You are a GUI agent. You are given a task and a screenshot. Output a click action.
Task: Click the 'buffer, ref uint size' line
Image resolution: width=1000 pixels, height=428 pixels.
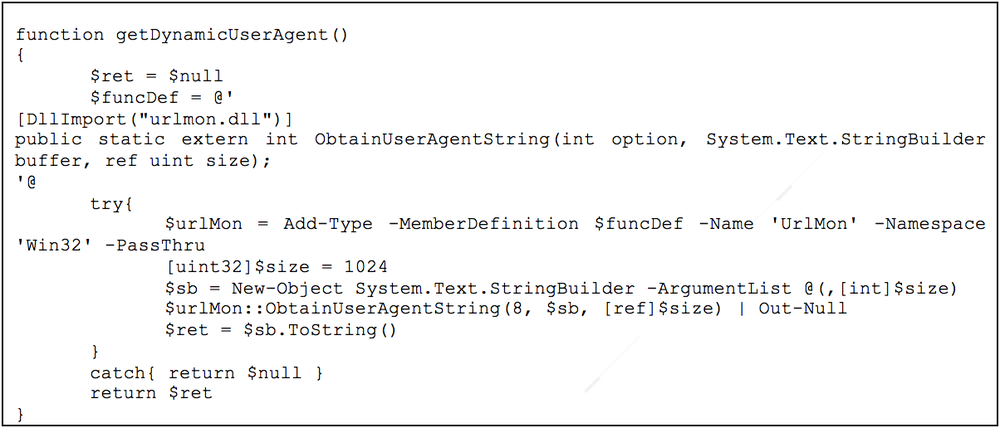pos(143,161)
